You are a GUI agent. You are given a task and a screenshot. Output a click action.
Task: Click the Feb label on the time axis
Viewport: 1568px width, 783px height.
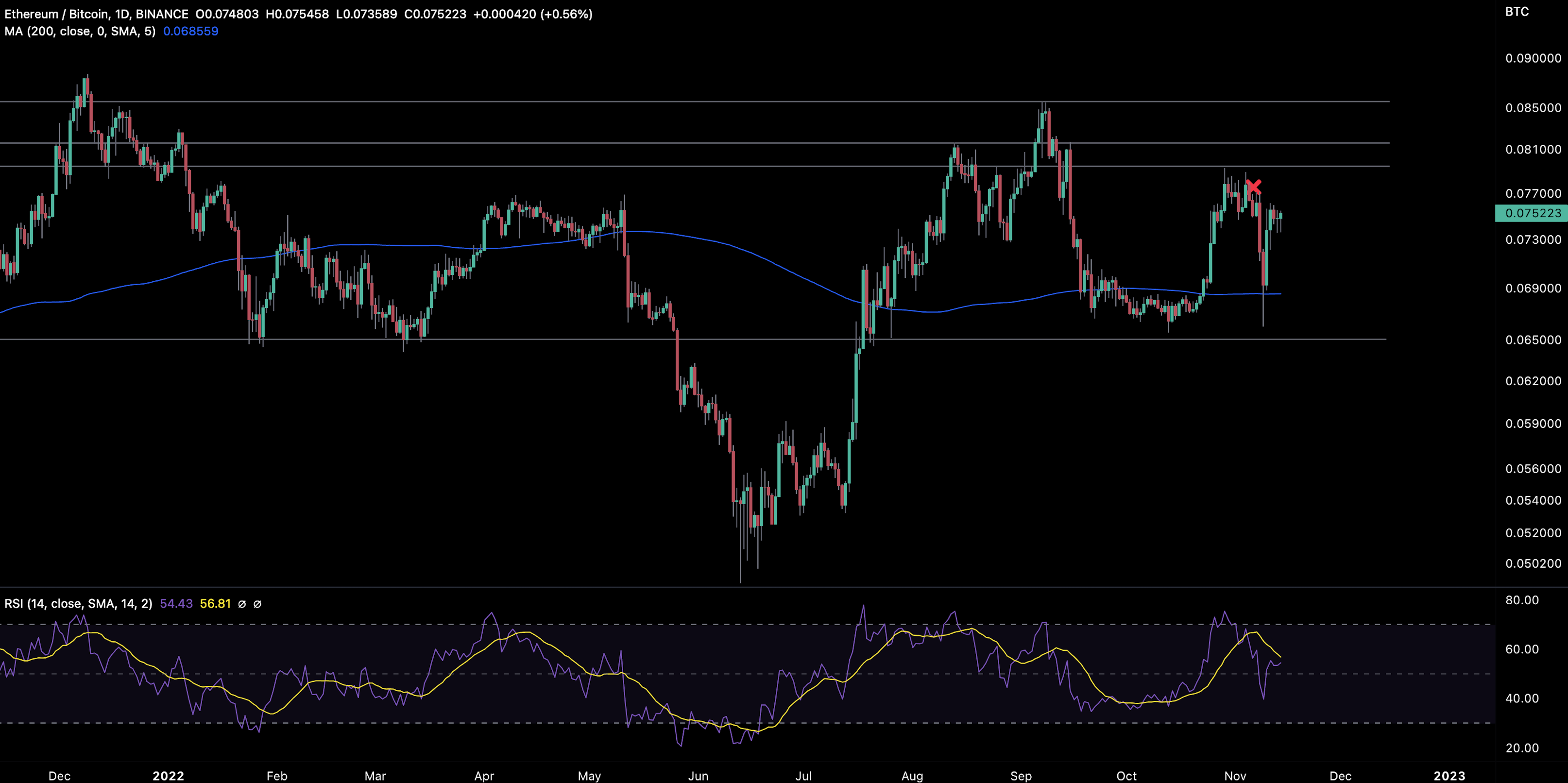[277, 776]
